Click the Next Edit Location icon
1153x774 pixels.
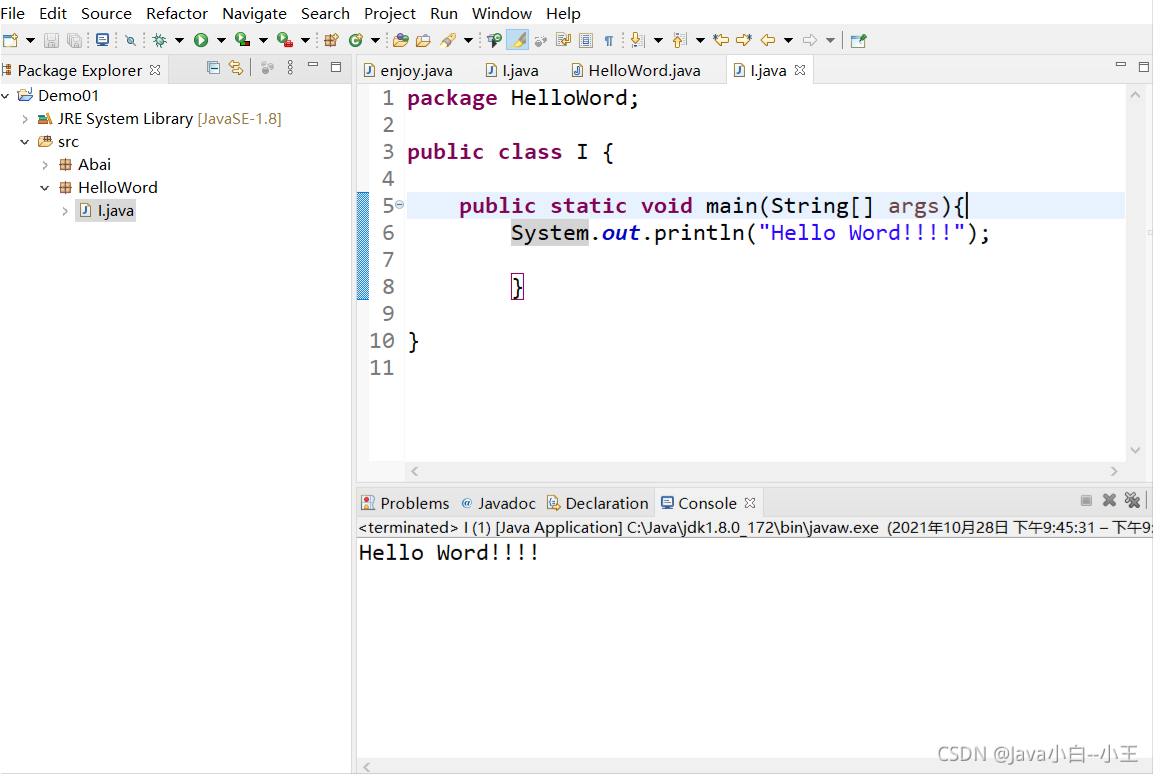(x=744, y=40)
